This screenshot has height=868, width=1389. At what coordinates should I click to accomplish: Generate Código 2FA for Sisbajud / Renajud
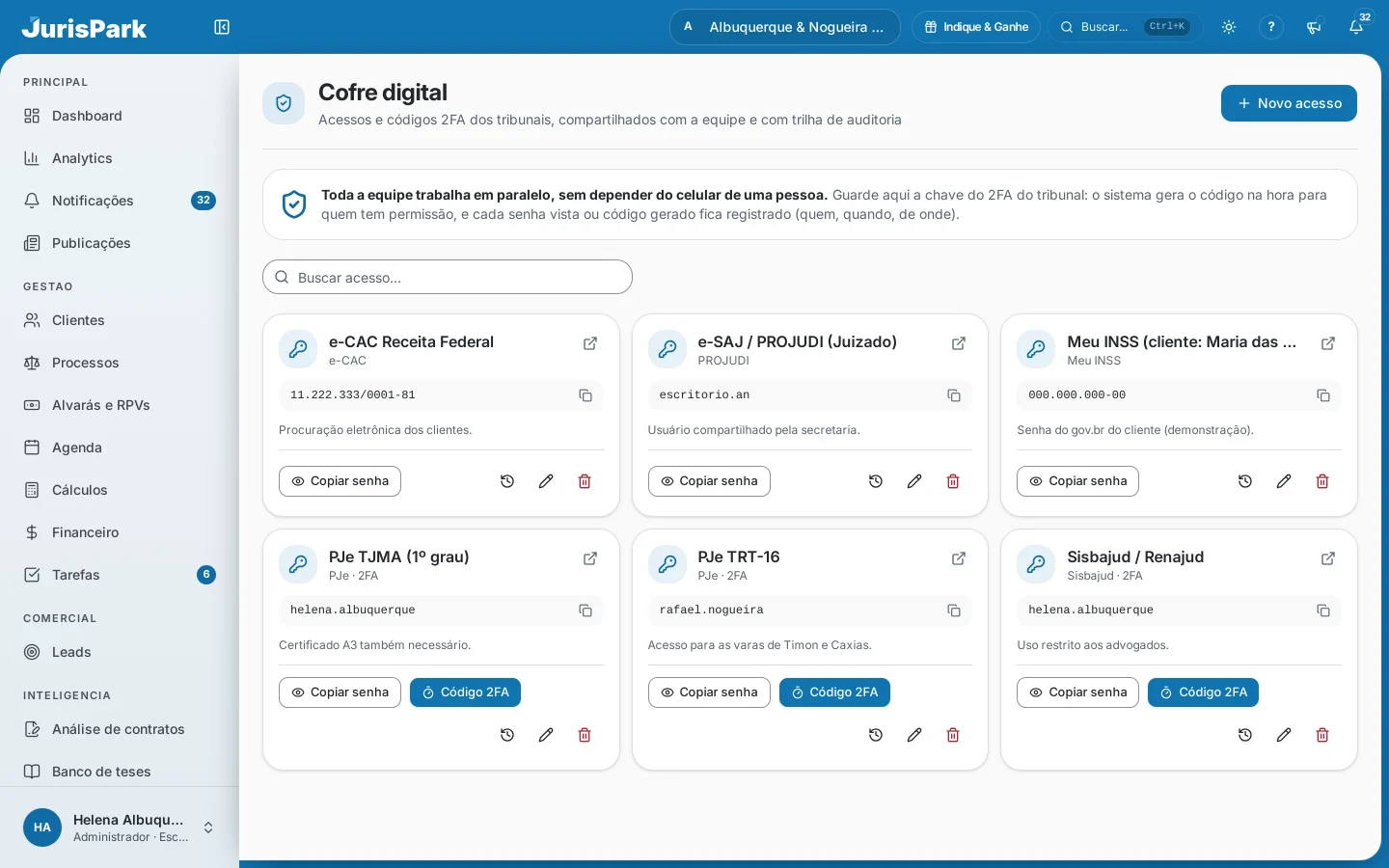coord(1203,692)
